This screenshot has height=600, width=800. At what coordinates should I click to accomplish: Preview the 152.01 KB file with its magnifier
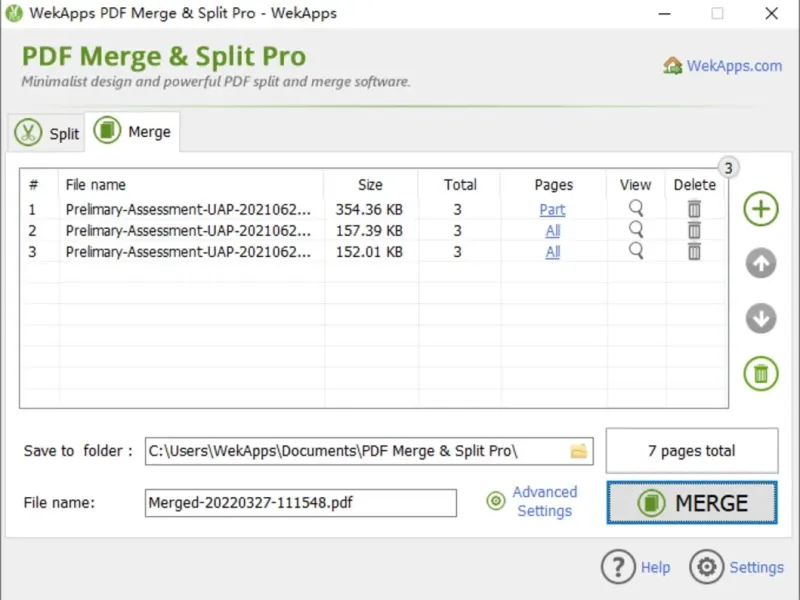(x=636, y=251)
